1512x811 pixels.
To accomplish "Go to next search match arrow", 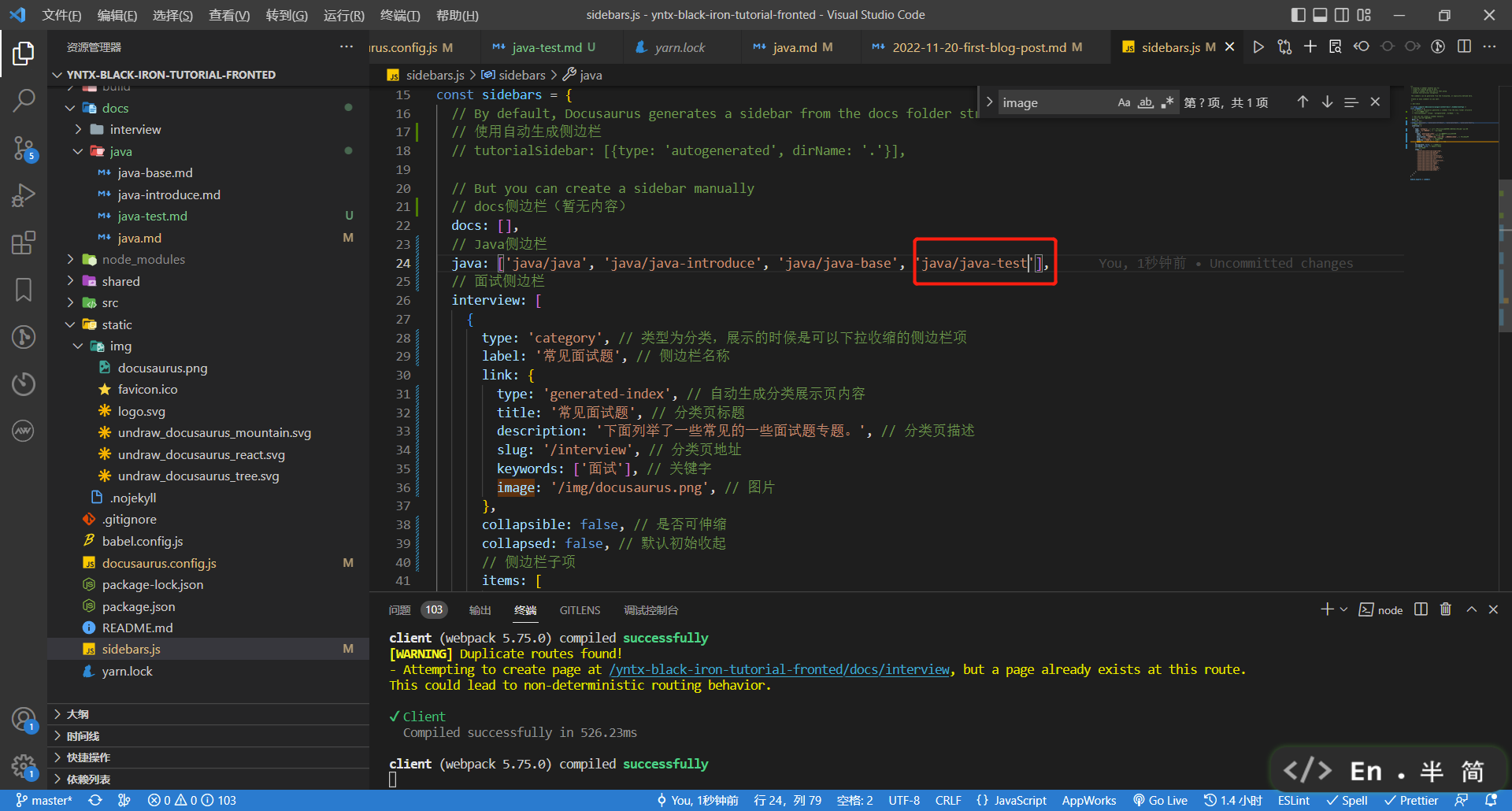I will [1327, 102].
